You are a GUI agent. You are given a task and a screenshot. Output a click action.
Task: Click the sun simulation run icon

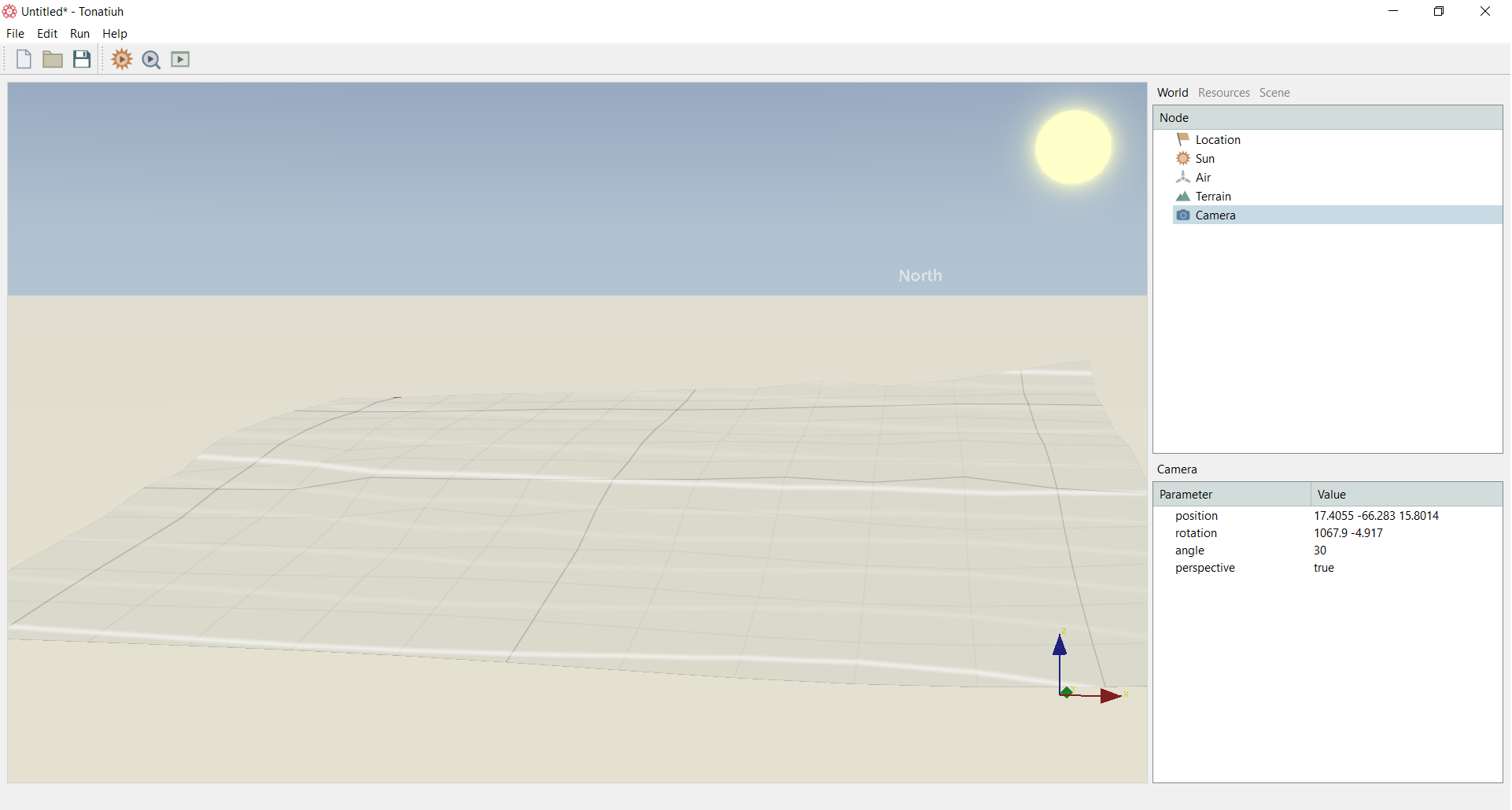122,59
